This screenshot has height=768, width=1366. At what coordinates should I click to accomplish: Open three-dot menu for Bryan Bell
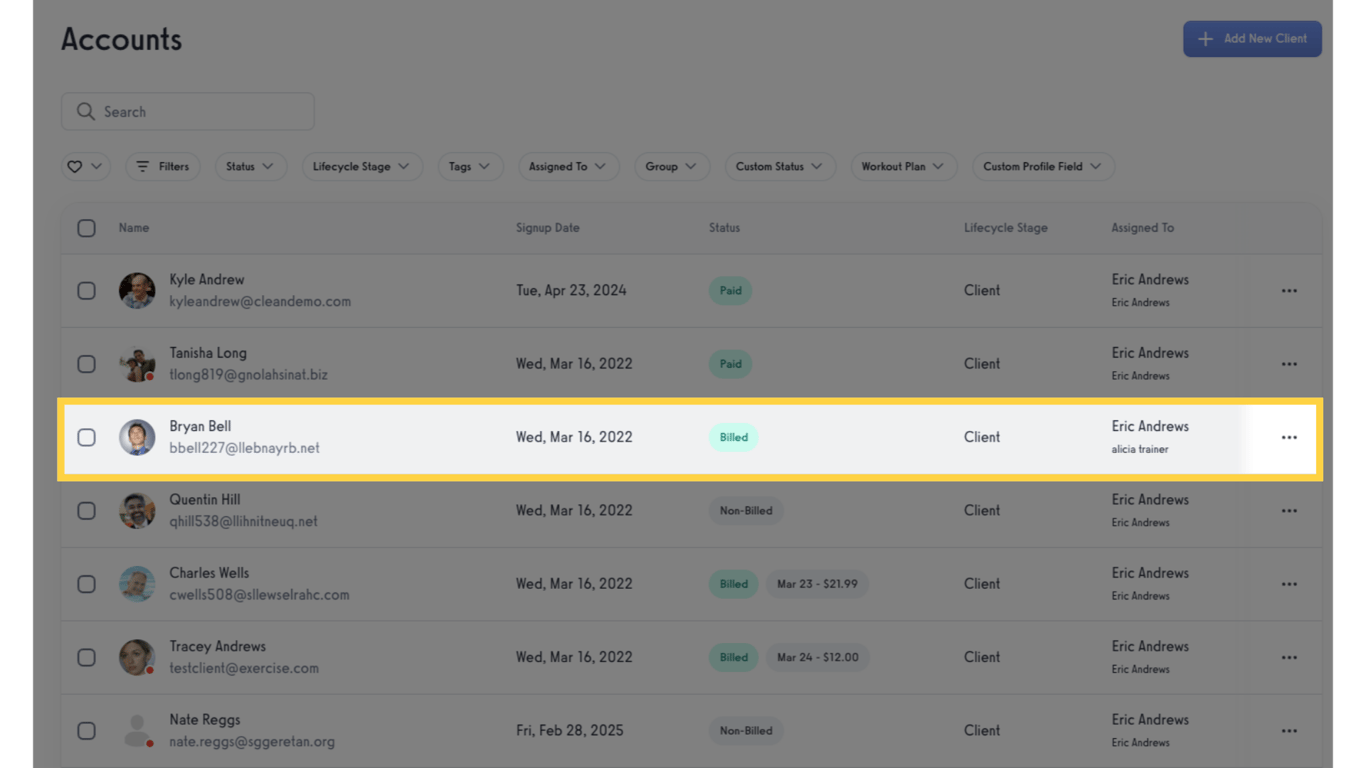1289,438
